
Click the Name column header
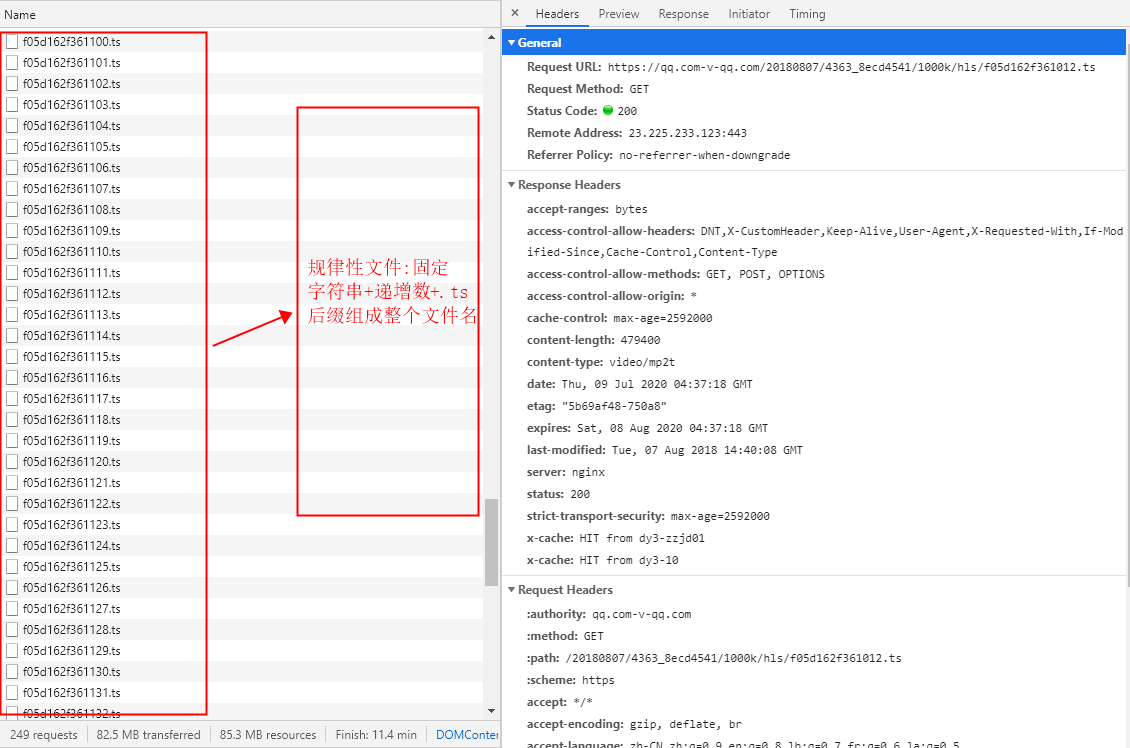pyautogui.click(x=20, y=15)
